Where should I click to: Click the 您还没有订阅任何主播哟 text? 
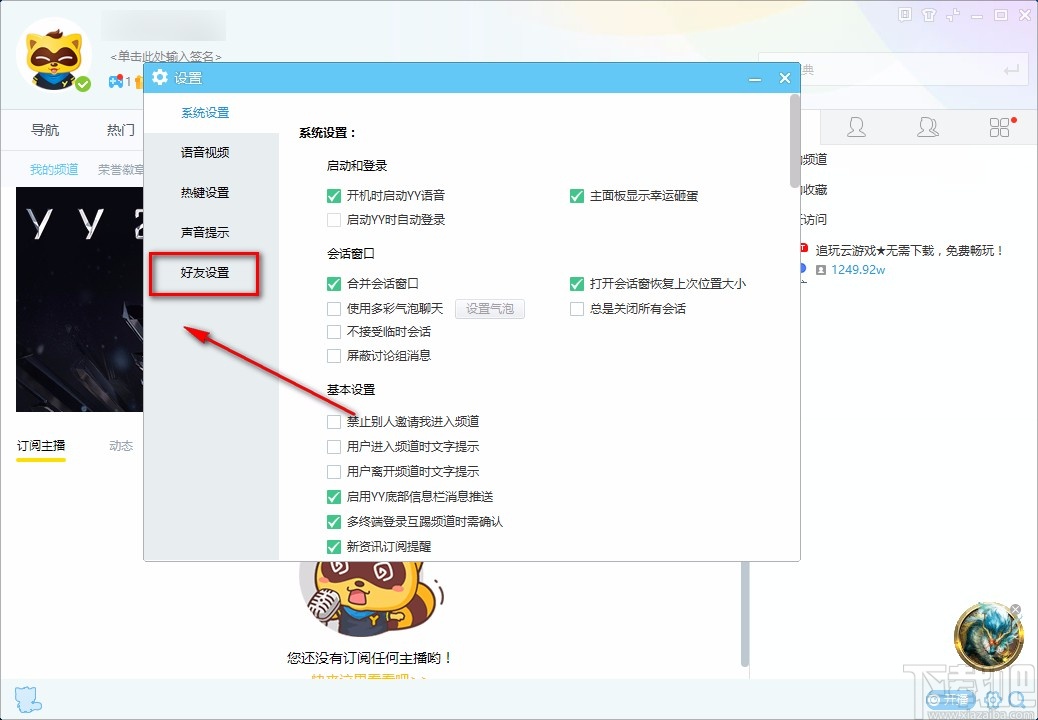pos(370,658)
